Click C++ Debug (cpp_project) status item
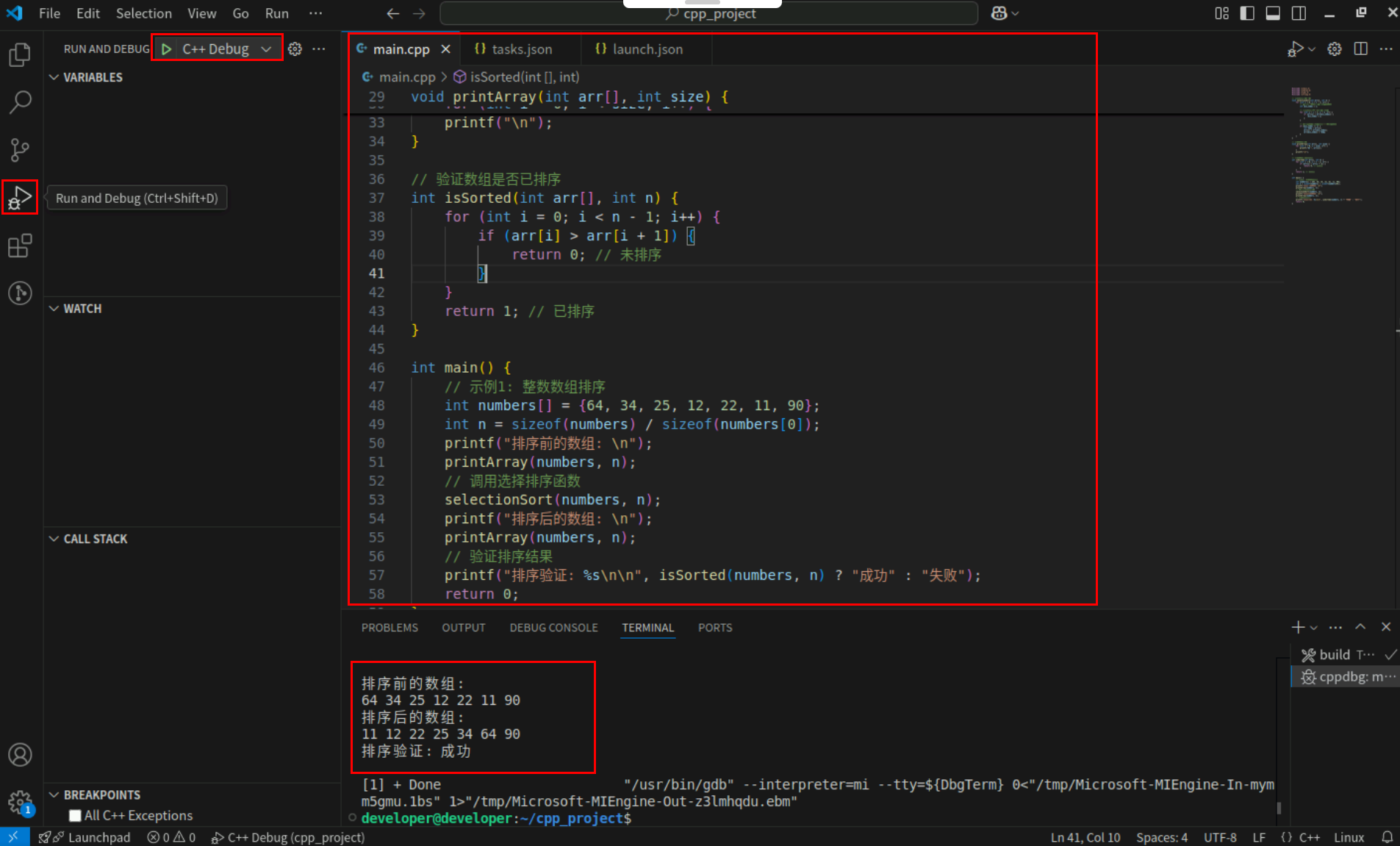The width and height of the screenshot is (1400, 846). click(287, 837)
